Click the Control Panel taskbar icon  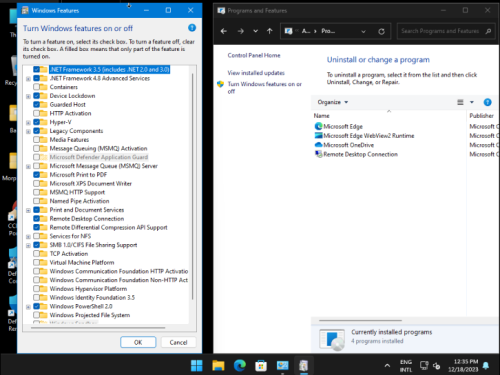(x=282, y=366)
